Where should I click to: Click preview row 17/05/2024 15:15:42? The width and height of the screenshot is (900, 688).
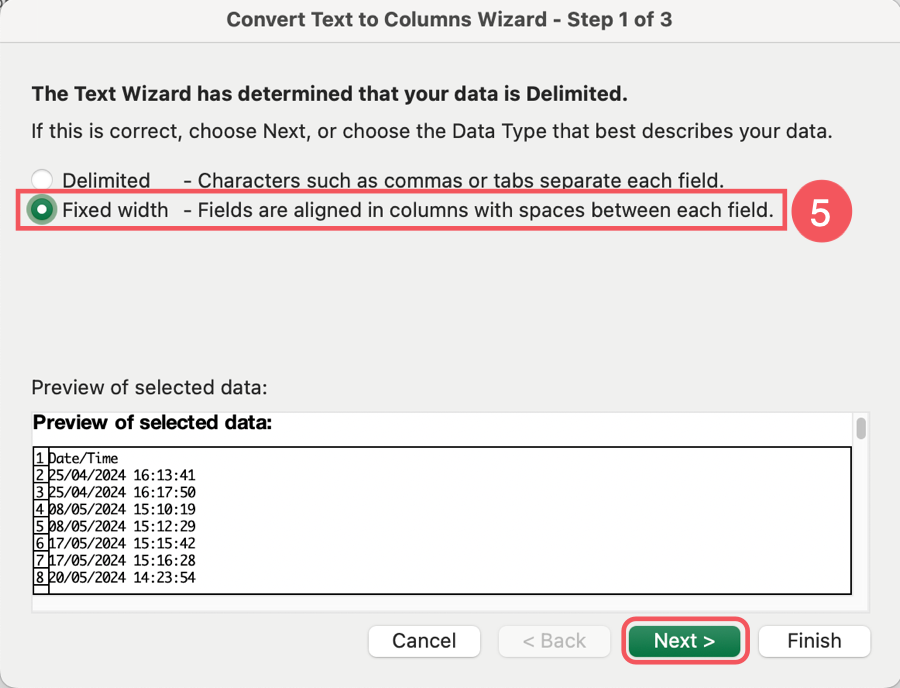(x=122, y=543)
